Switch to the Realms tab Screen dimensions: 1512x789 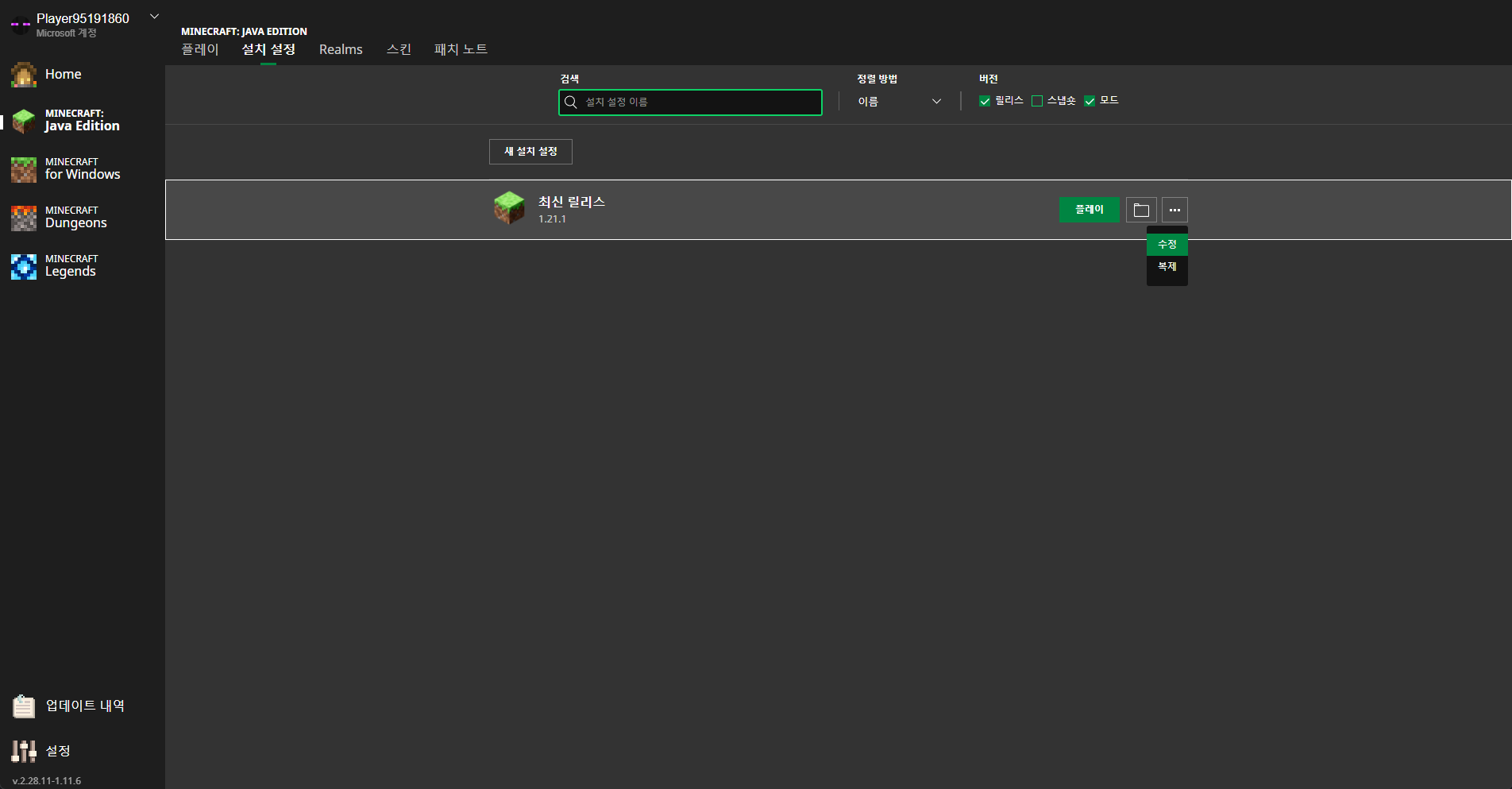[x=341, y=49]
